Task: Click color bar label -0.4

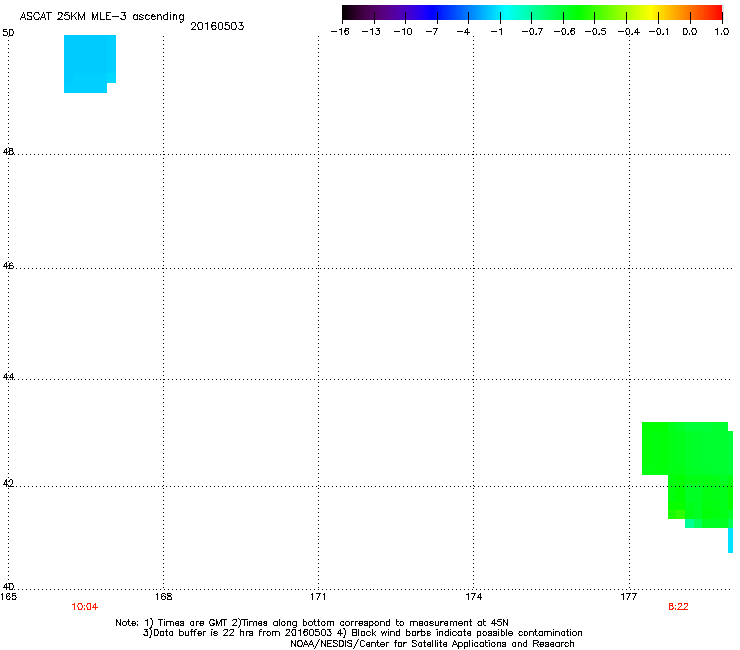Action: pyautogui.click(x=629, y=32)
